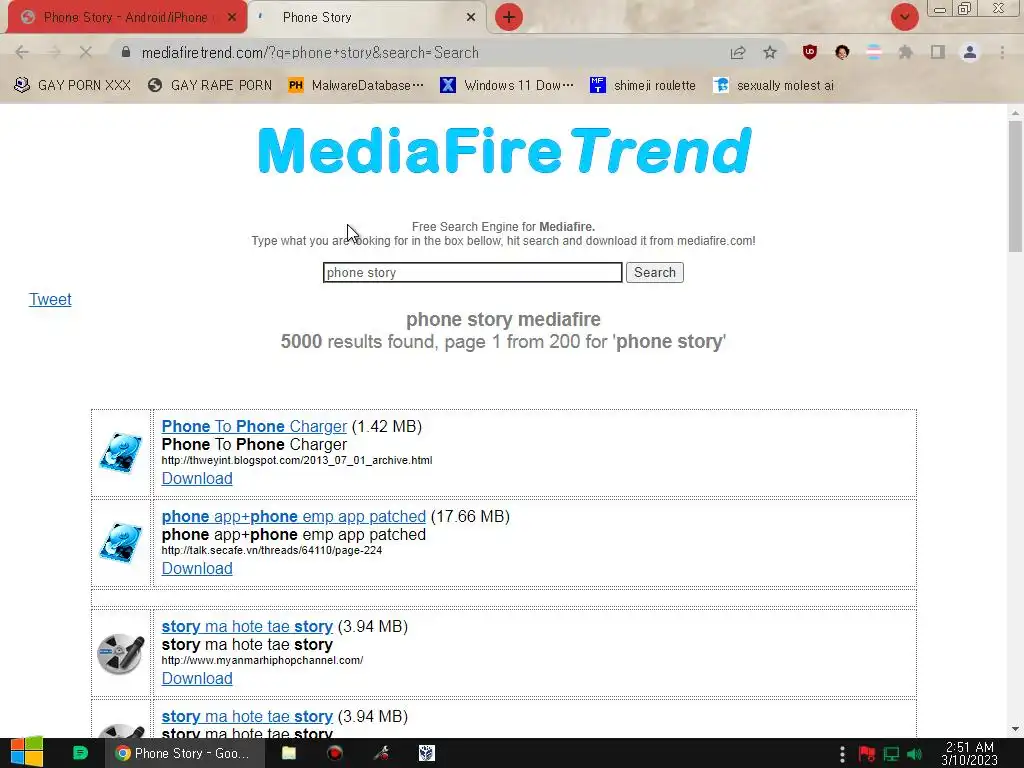Show hidden tray icons overflow
This screenshot has width=1024, height=768.
pos(842,754)
